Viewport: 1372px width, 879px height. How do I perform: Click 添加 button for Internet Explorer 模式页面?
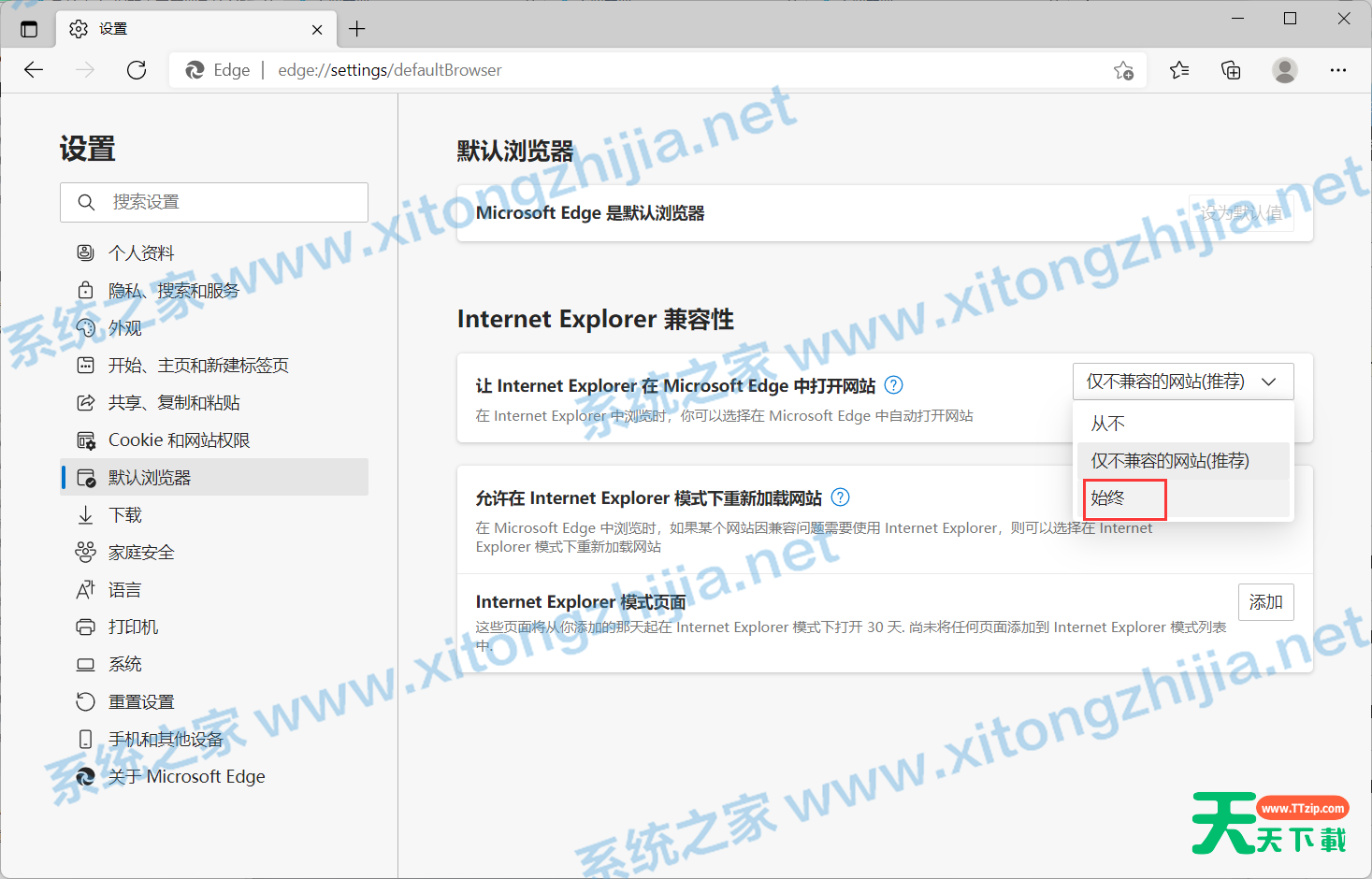pos(1266,602)
